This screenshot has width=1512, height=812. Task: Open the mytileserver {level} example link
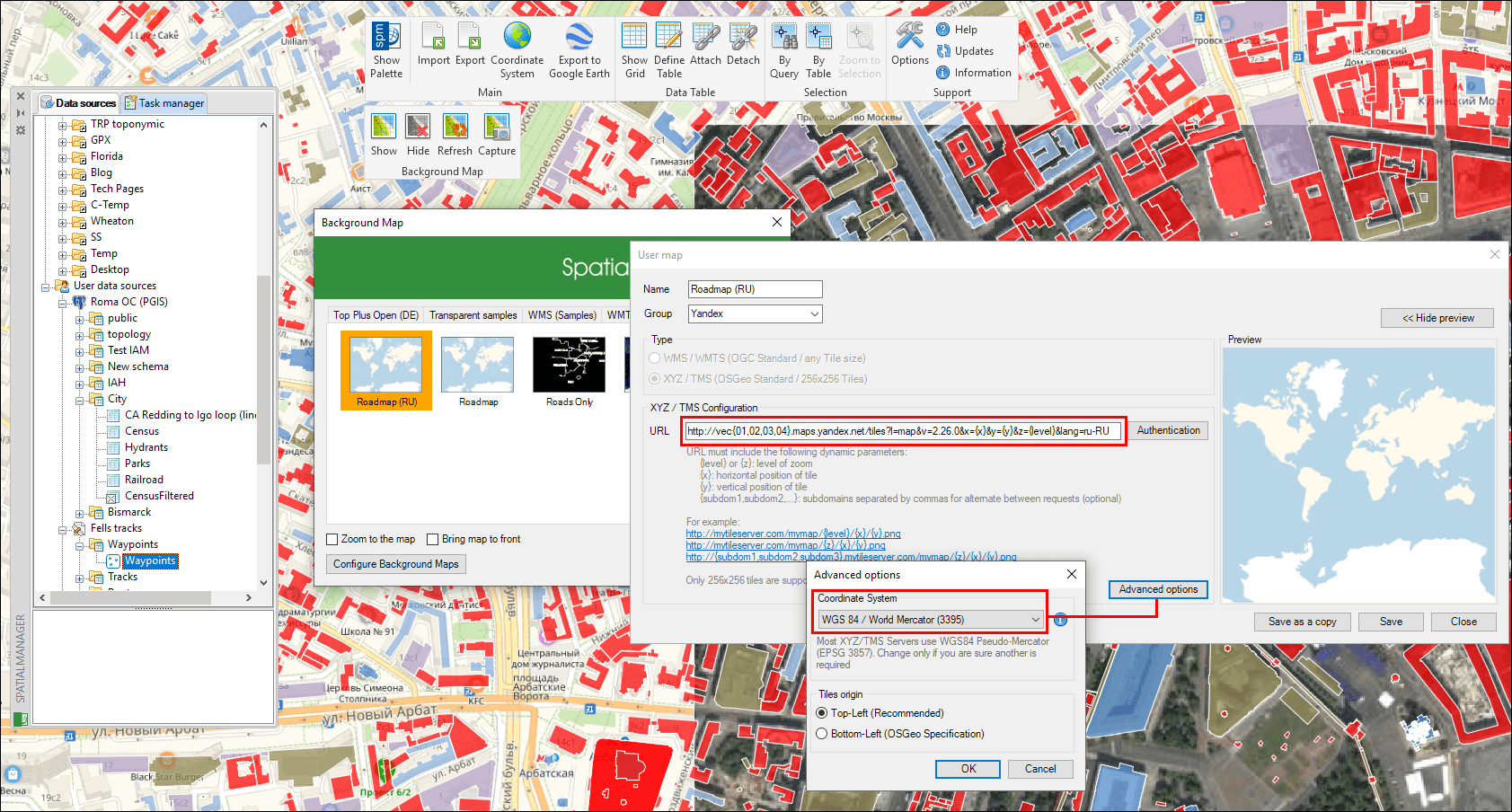[793, 534]
